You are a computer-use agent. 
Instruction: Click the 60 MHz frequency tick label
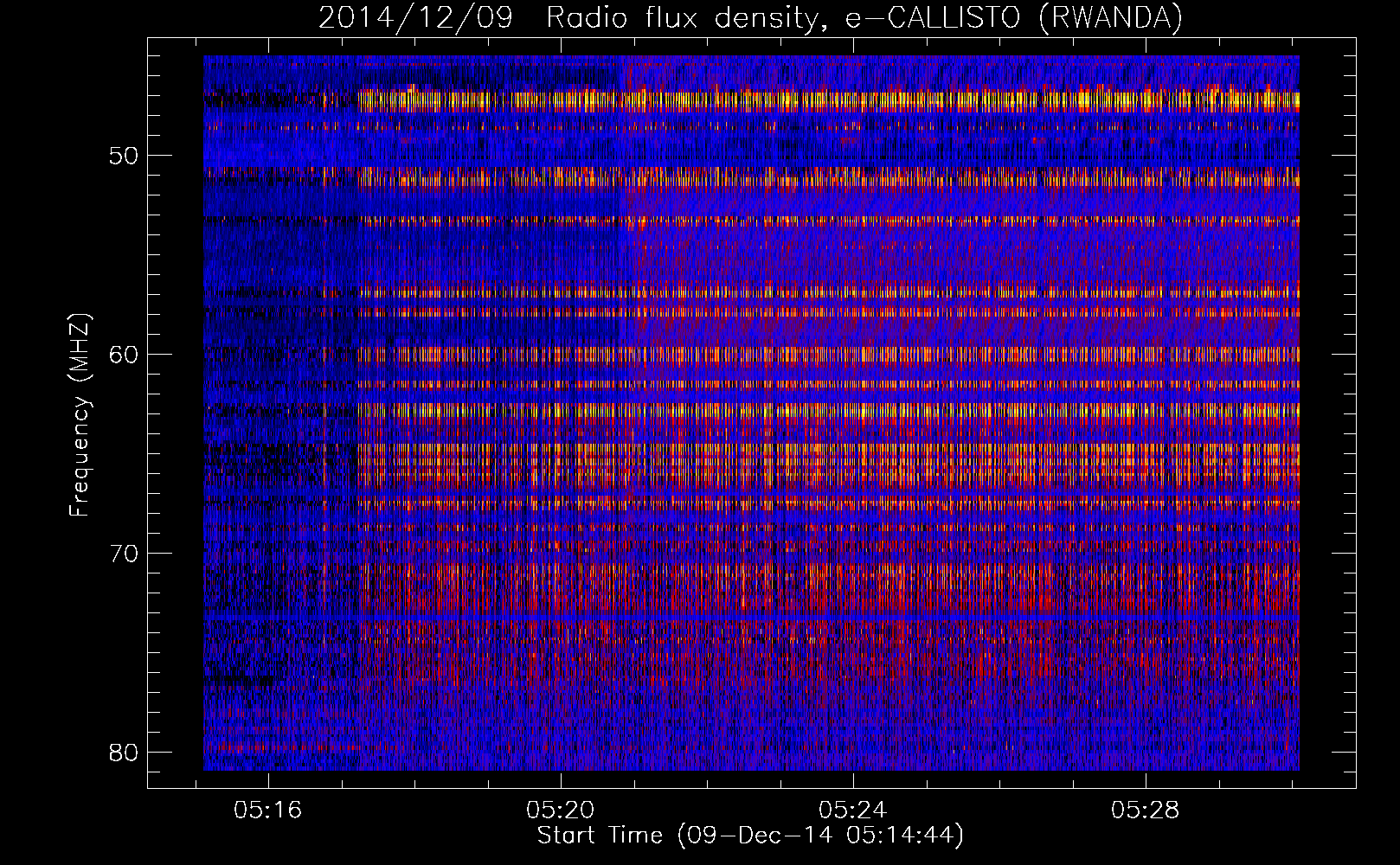[x=125, y=355]
